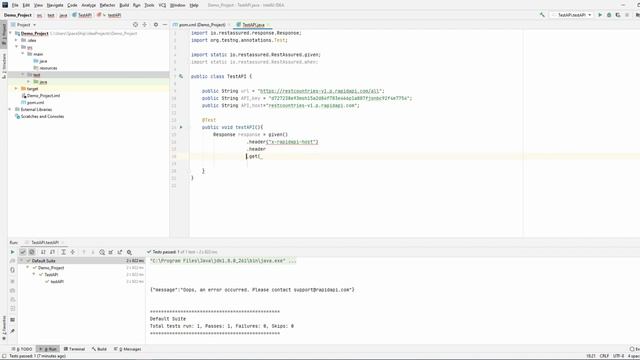
Task: Import test results icon in Run toolbar
Action: click(x=111, y=252)
